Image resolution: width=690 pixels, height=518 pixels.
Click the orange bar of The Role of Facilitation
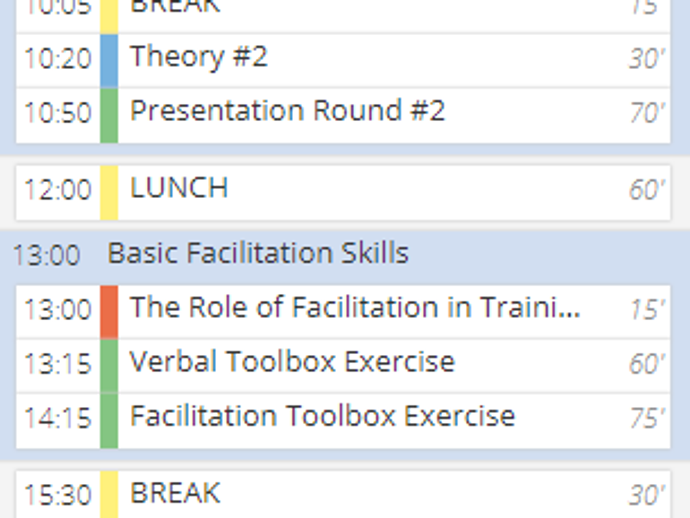(x=109, y=311)
